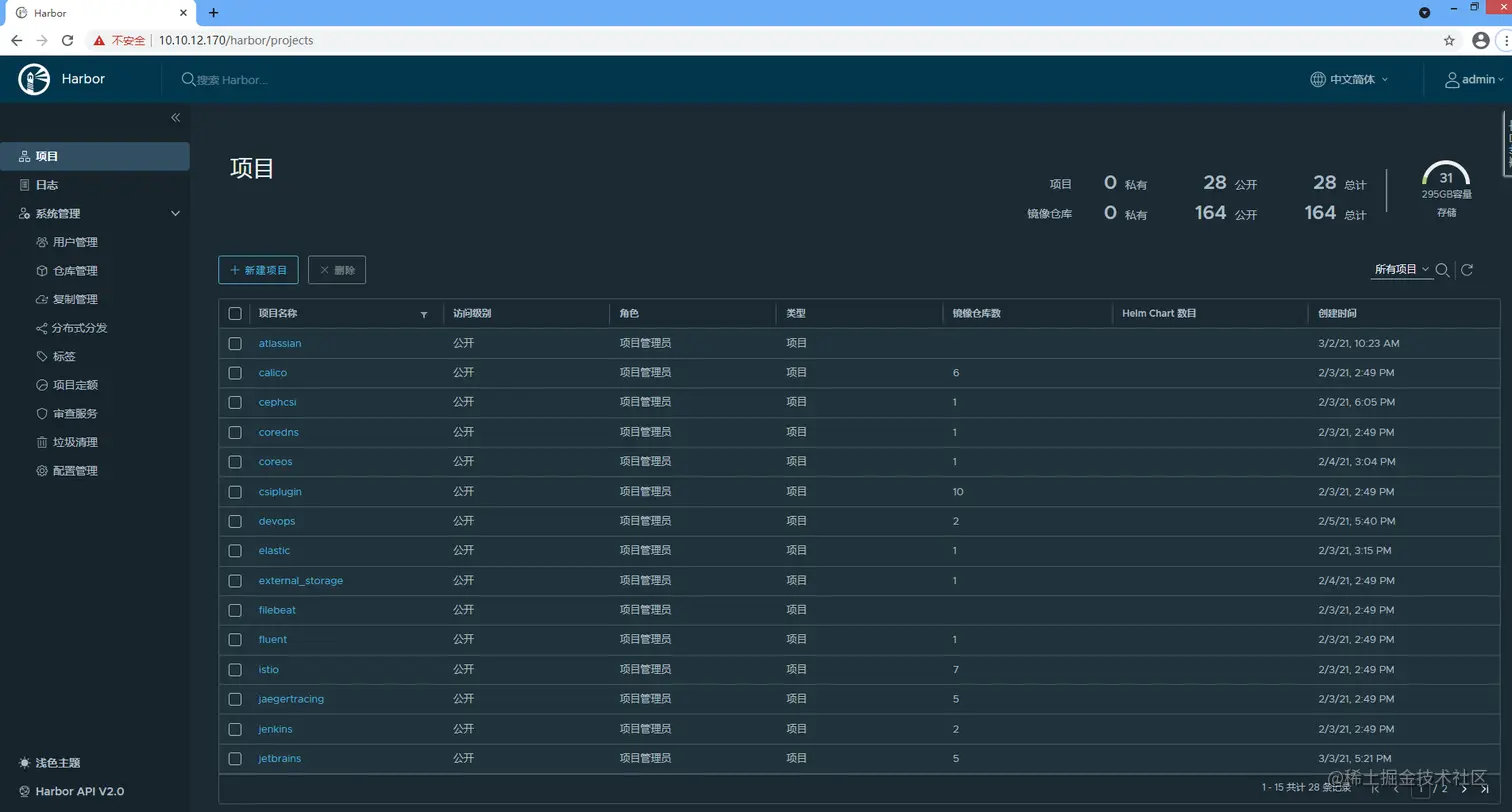Image resolution: width=1512 pixels, height=812 pixels.
Task: Click the current page number box
Action: pyautogui.click(x=1421, y=789)
